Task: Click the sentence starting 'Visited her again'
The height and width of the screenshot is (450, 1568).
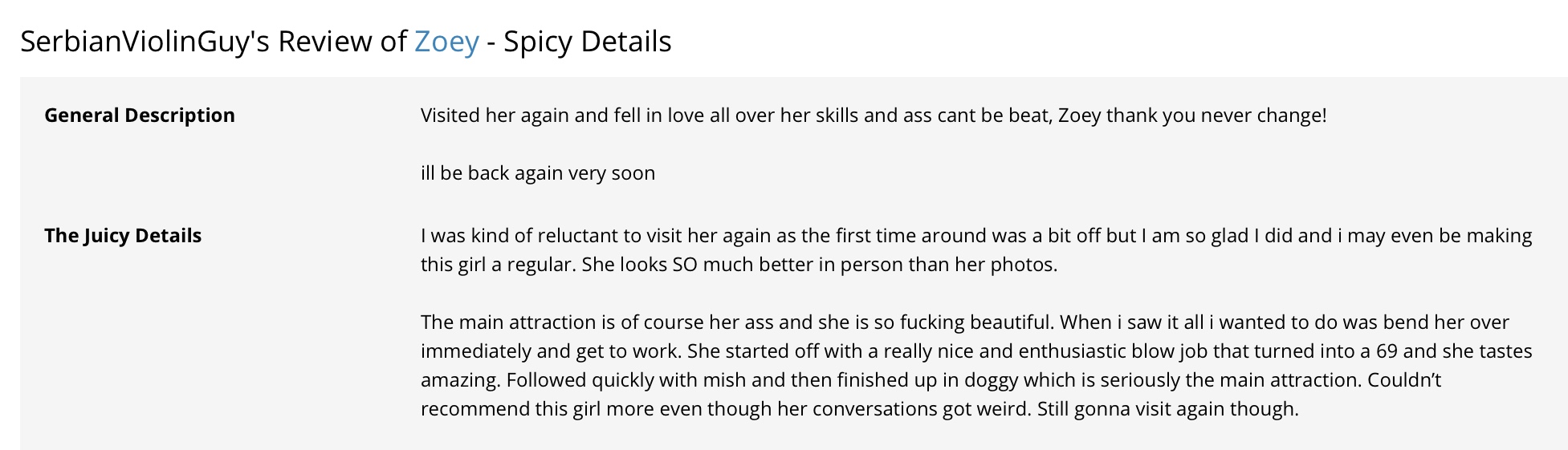Action: tap(874, 116)
